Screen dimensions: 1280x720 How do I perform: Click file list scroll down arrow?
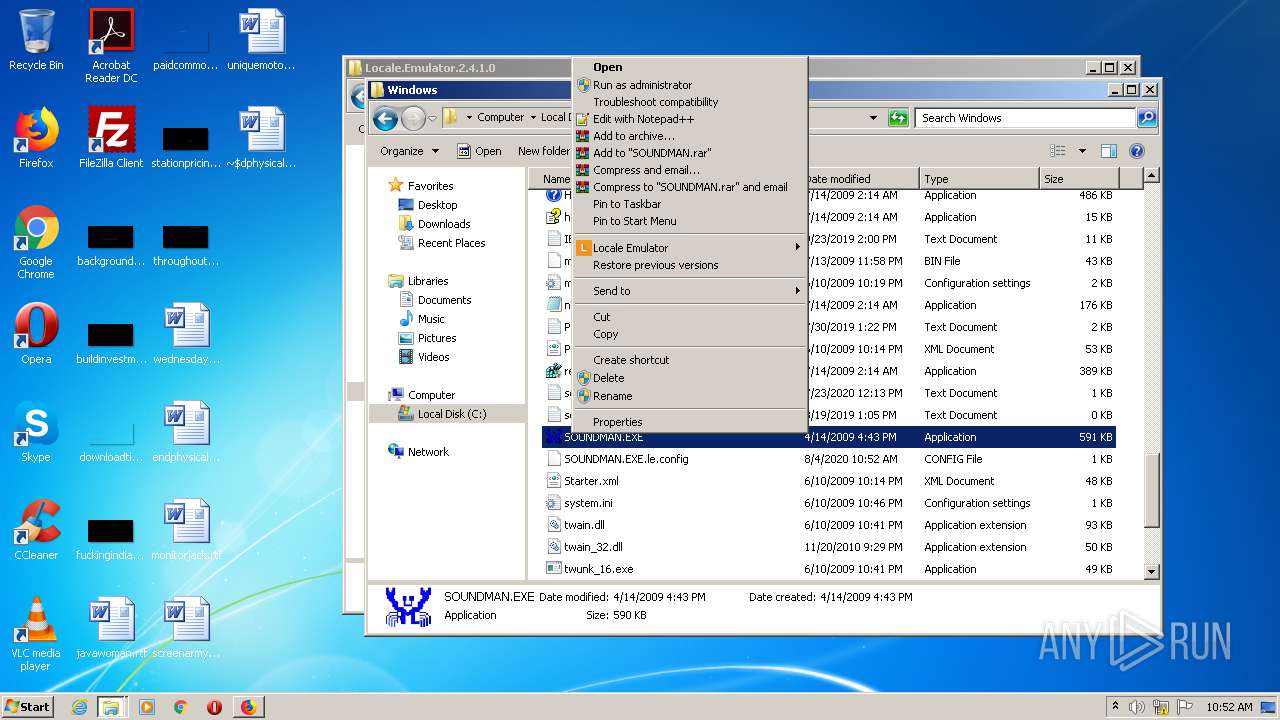[1152, 571]
